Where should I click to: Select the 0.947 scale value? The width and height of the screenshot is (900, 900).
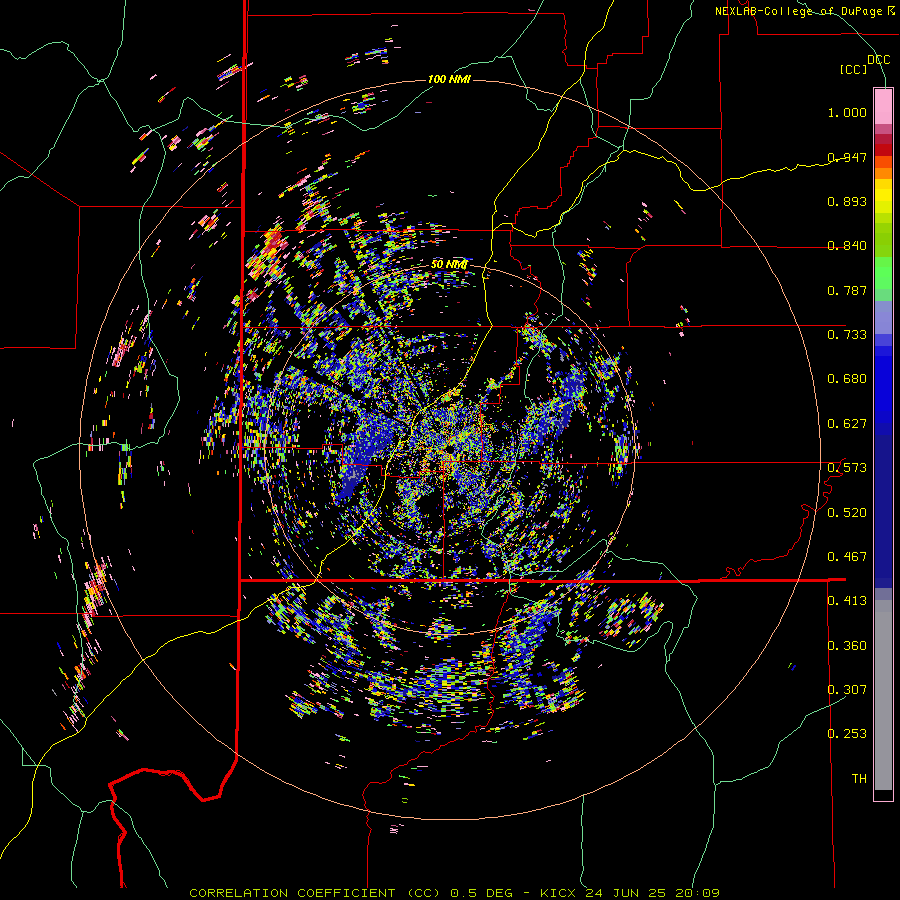coord(847,157)
